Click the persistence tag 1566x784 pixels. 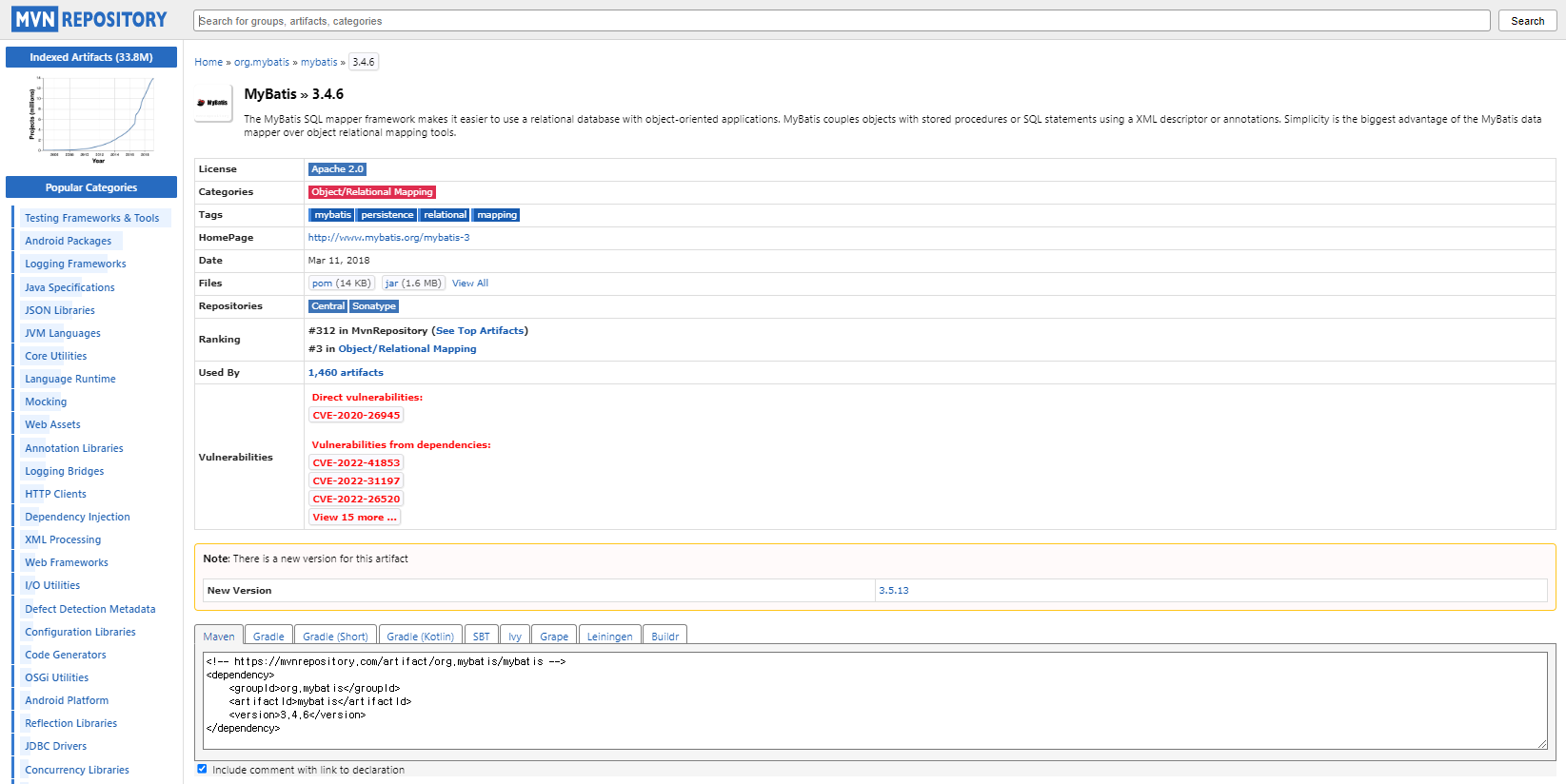tap(387, 215)
